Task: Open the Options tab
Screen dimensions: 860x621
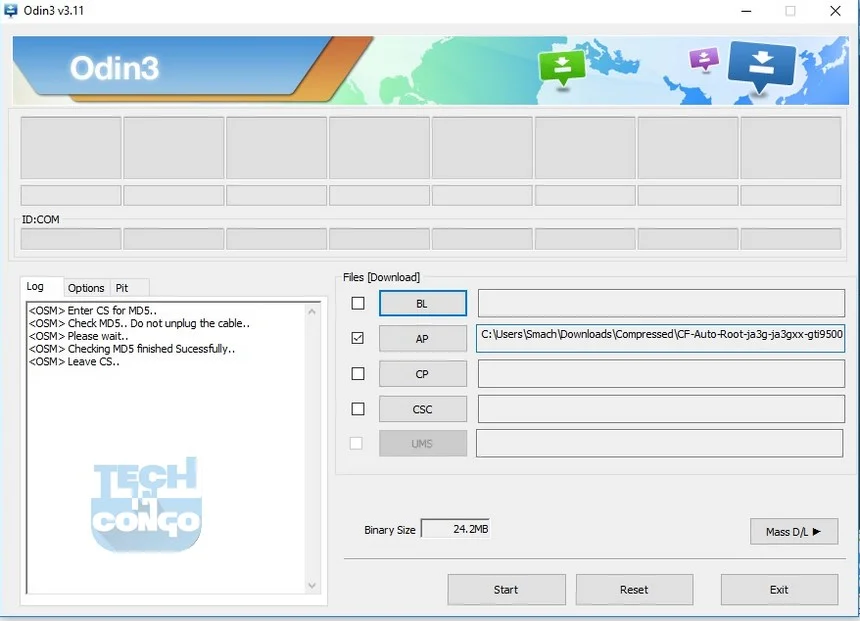Action: point(85,288)
